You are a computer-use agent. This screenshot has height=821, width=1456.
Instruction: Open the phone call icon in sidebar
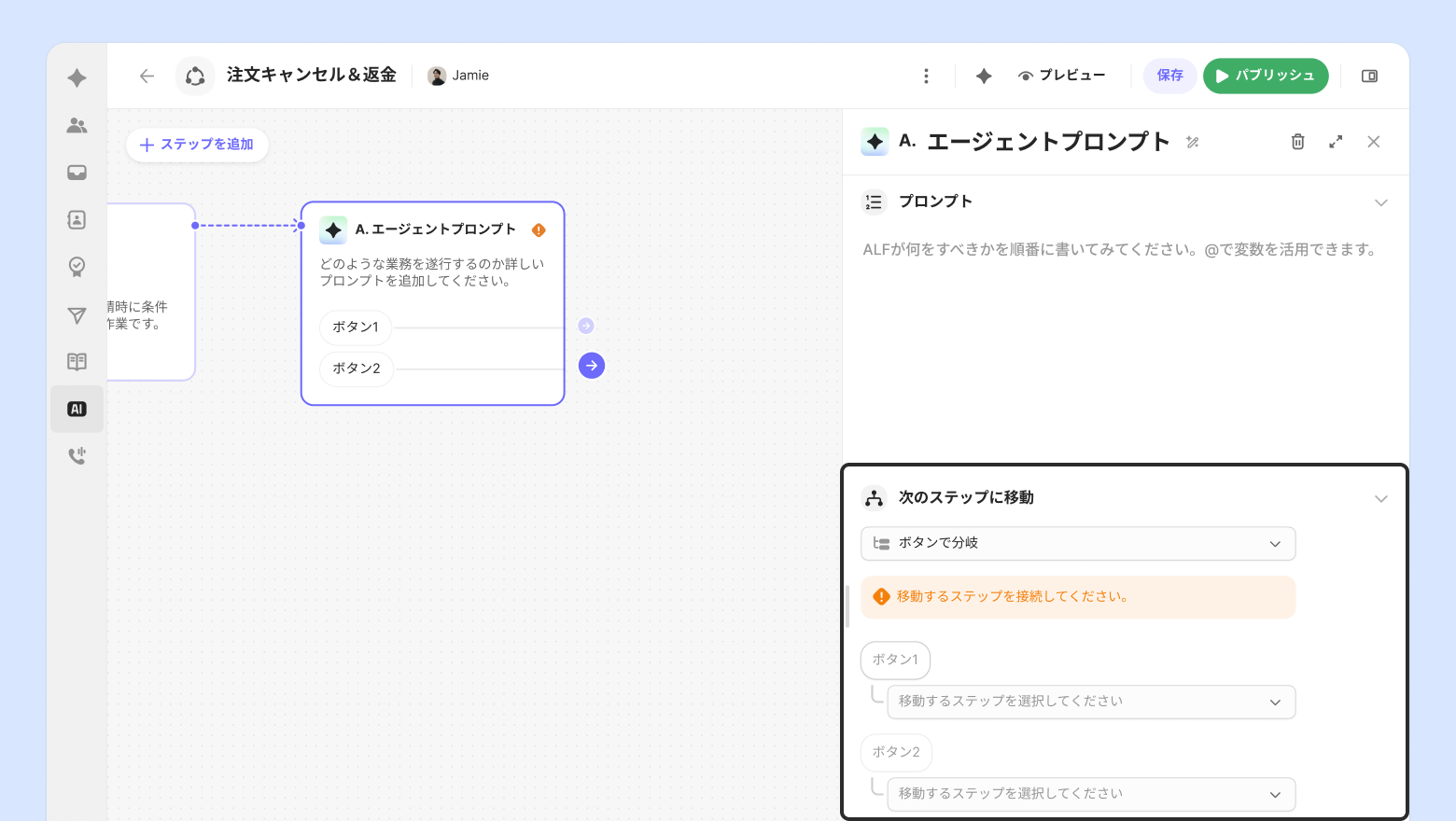[x=77, y=456]
